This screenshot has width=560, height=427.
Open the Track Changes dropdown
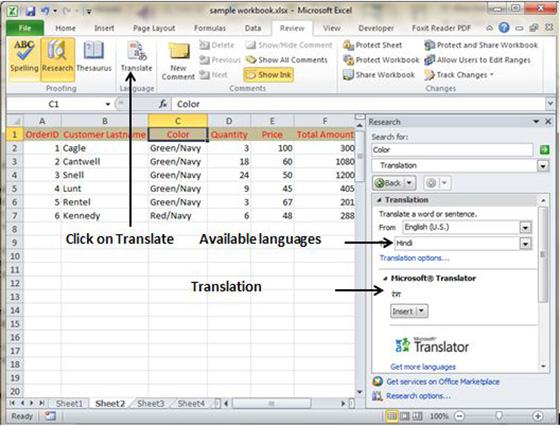[459, 75]
